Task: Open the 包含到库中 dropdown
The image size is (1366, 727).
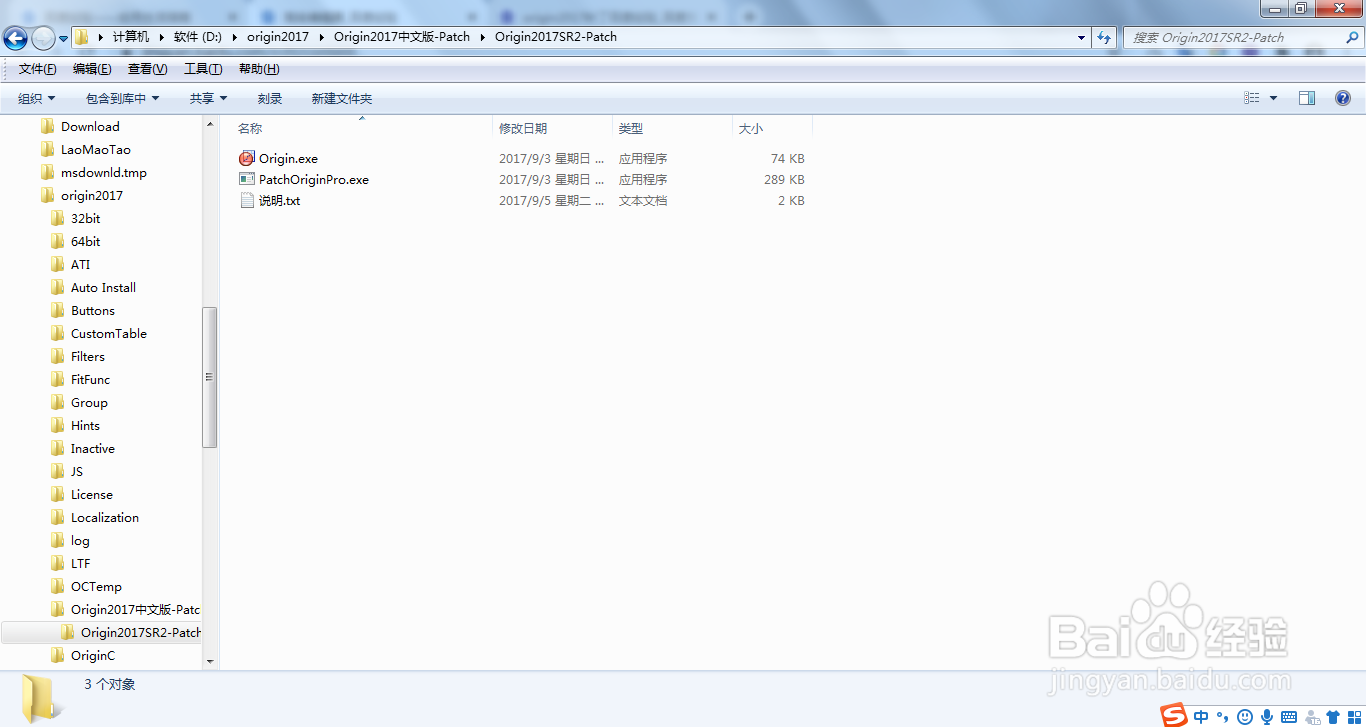Action: coord(122,98)
